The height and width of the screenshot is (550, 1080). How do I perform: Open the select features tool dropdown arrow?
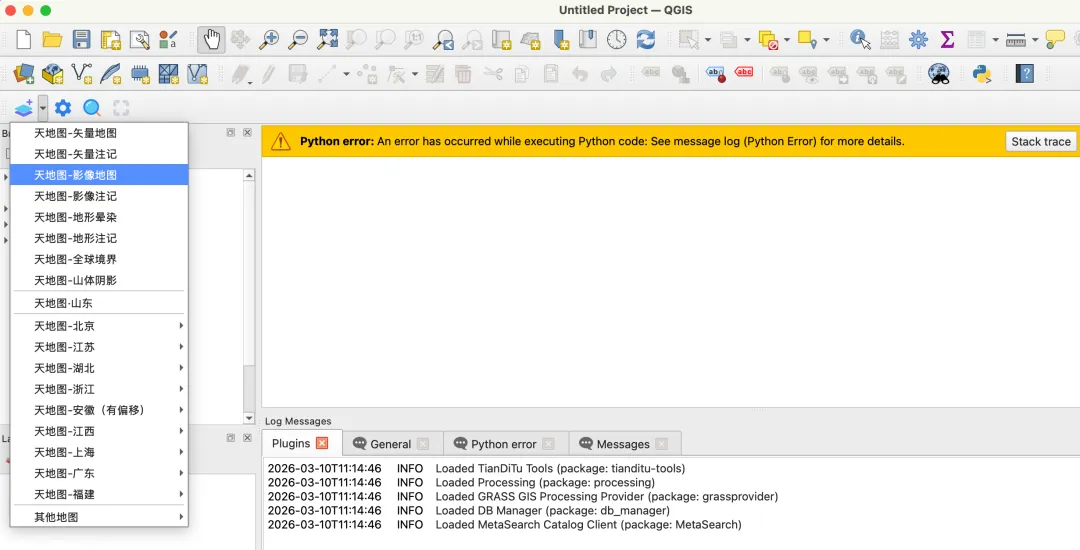point(707,39)
